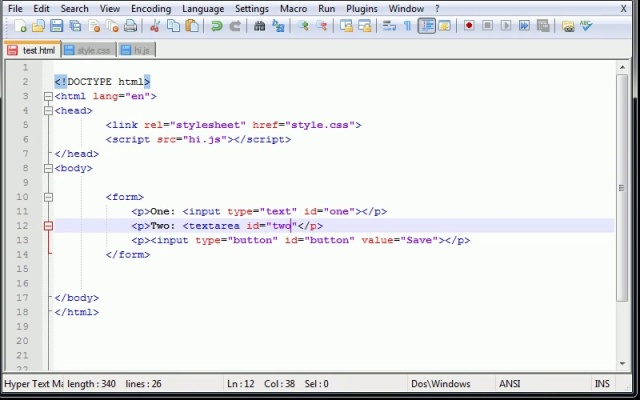Click the Open file folder icon
Screen dimensions: 640x400
pyautogui.click(x=38, y=26)
